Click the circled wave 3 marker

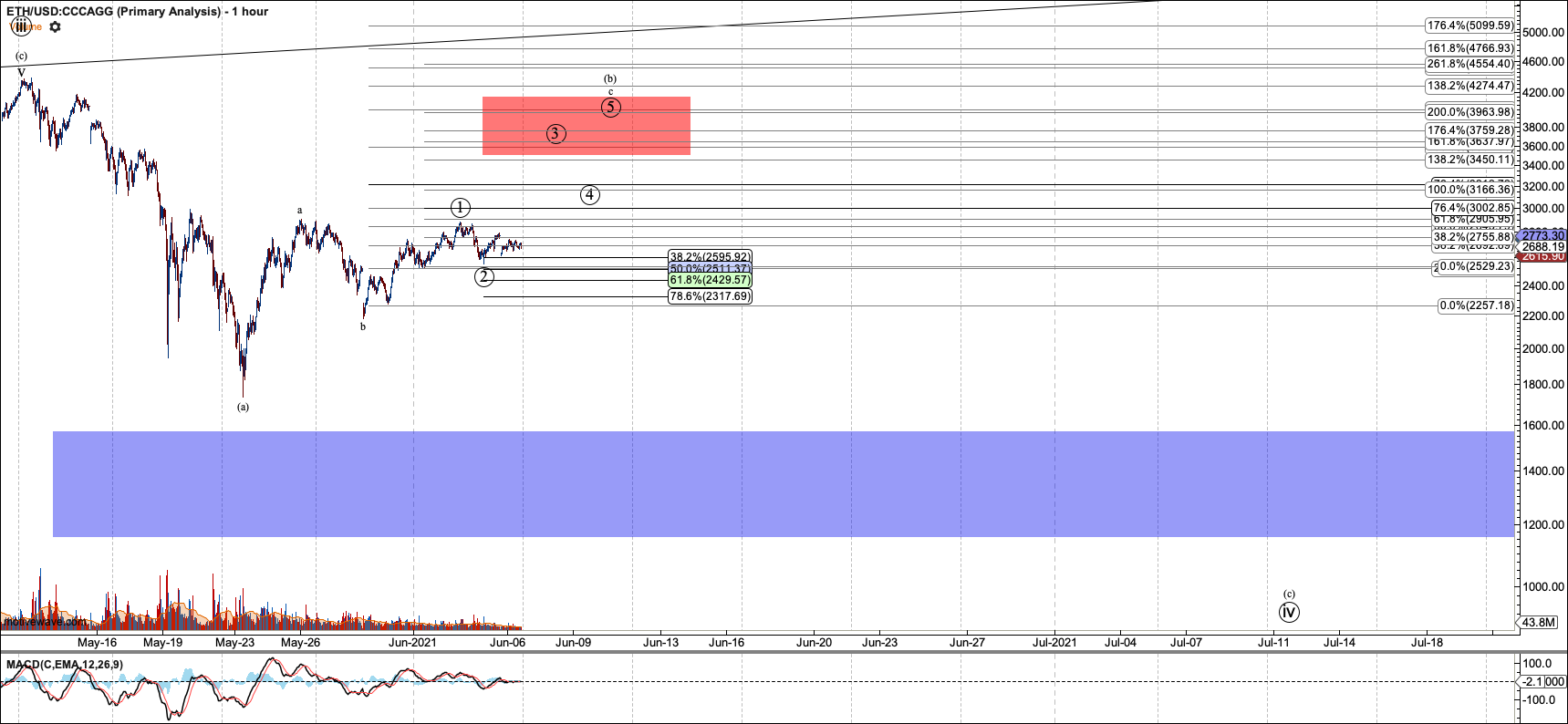[x=556, y=134]
